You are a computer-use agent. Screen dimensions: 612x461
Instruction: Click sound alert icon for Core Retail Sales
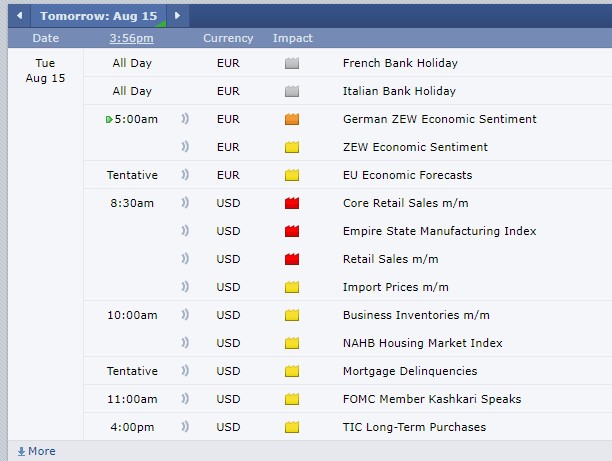pyautogui.click(x=185, y=203)
